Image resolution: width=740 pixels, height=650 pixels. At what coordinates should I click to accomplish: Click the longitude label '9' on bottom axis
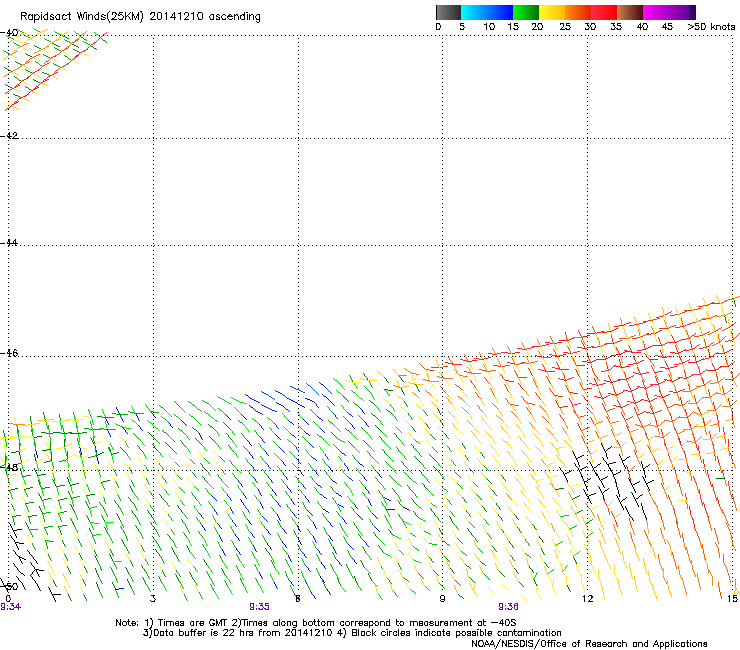(442, 599)
